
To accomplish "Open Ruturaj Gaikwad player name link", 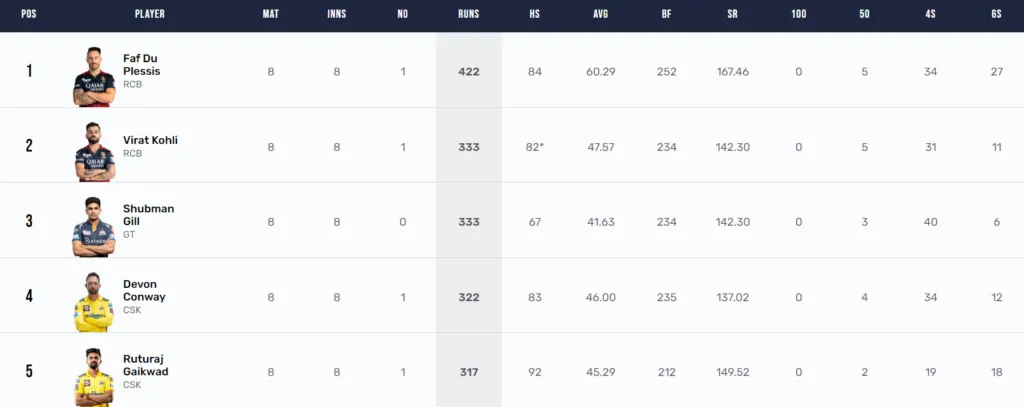I will click(146, 365).
